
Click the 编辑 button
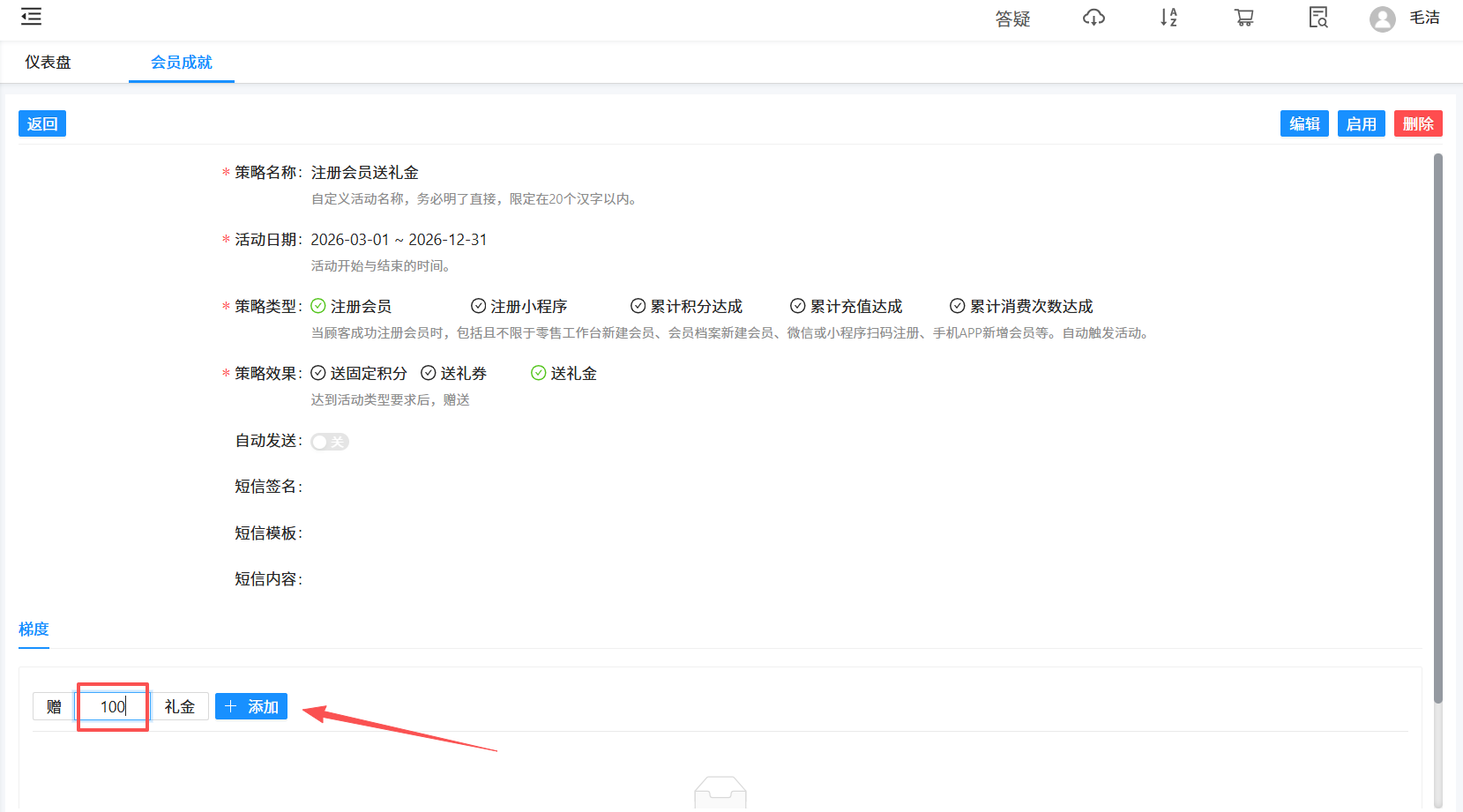pos(1304,123)
